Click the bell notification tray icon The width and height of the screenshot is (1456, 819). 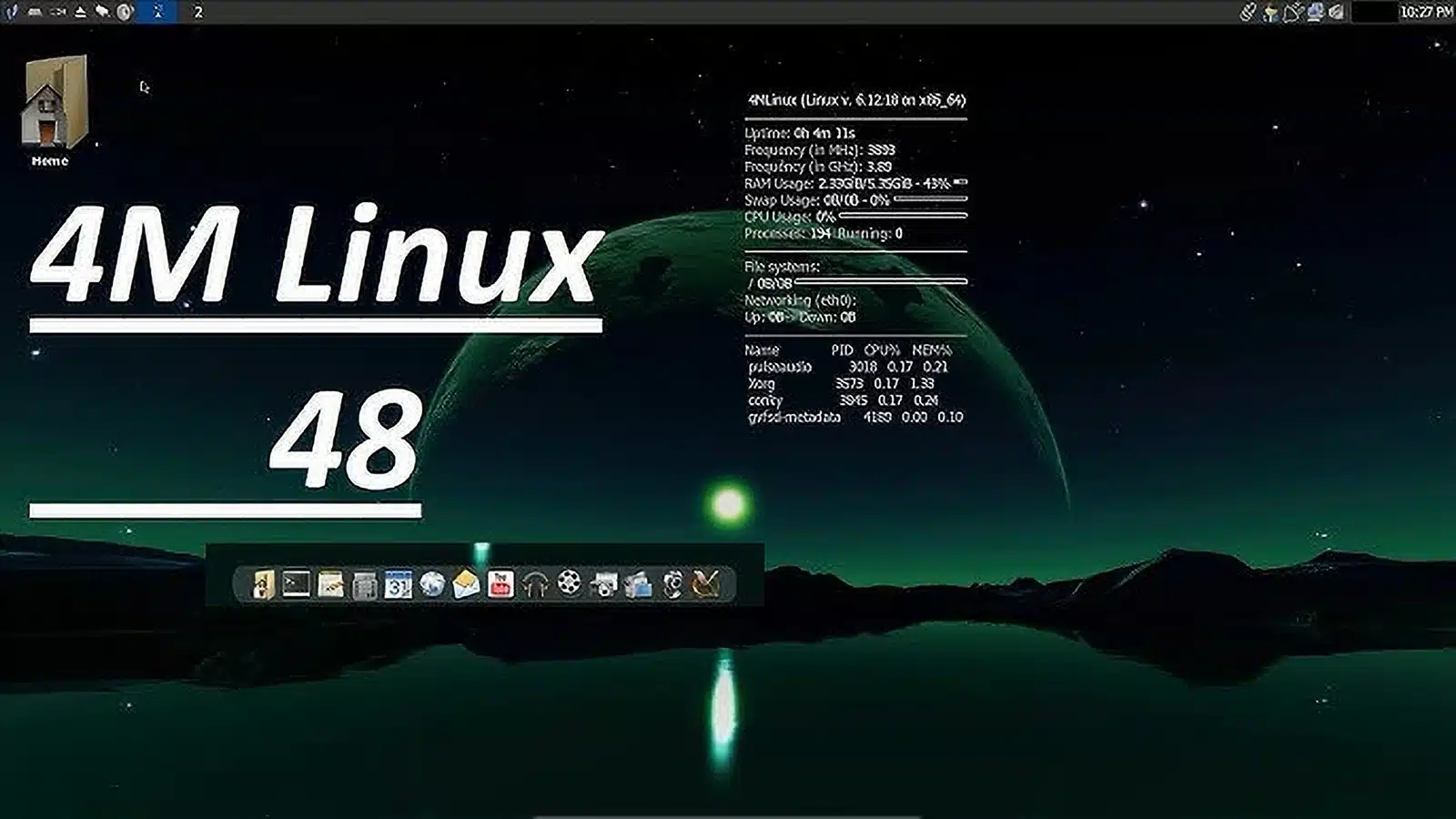[1294, 13]
